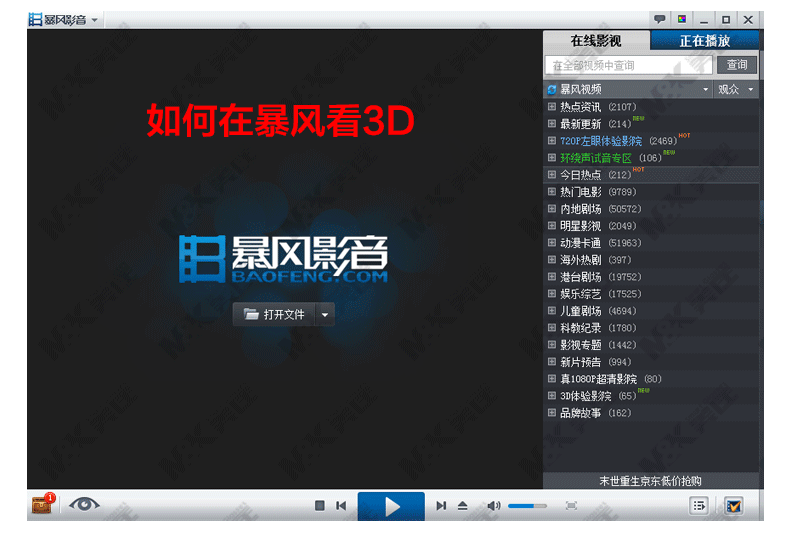Expand the 720P左眼体验影院 category
The width and height of the screenshot is (800, 537).
point(552,140)
